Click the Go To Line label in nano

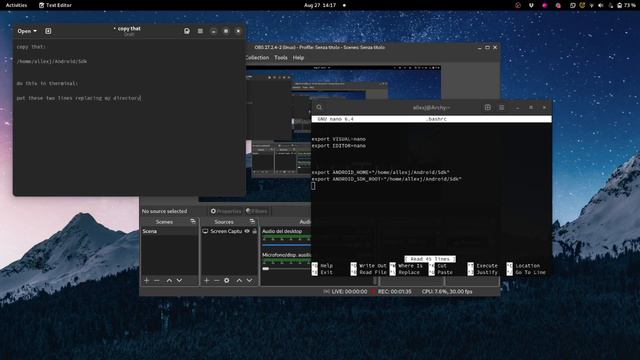[530, 272]
